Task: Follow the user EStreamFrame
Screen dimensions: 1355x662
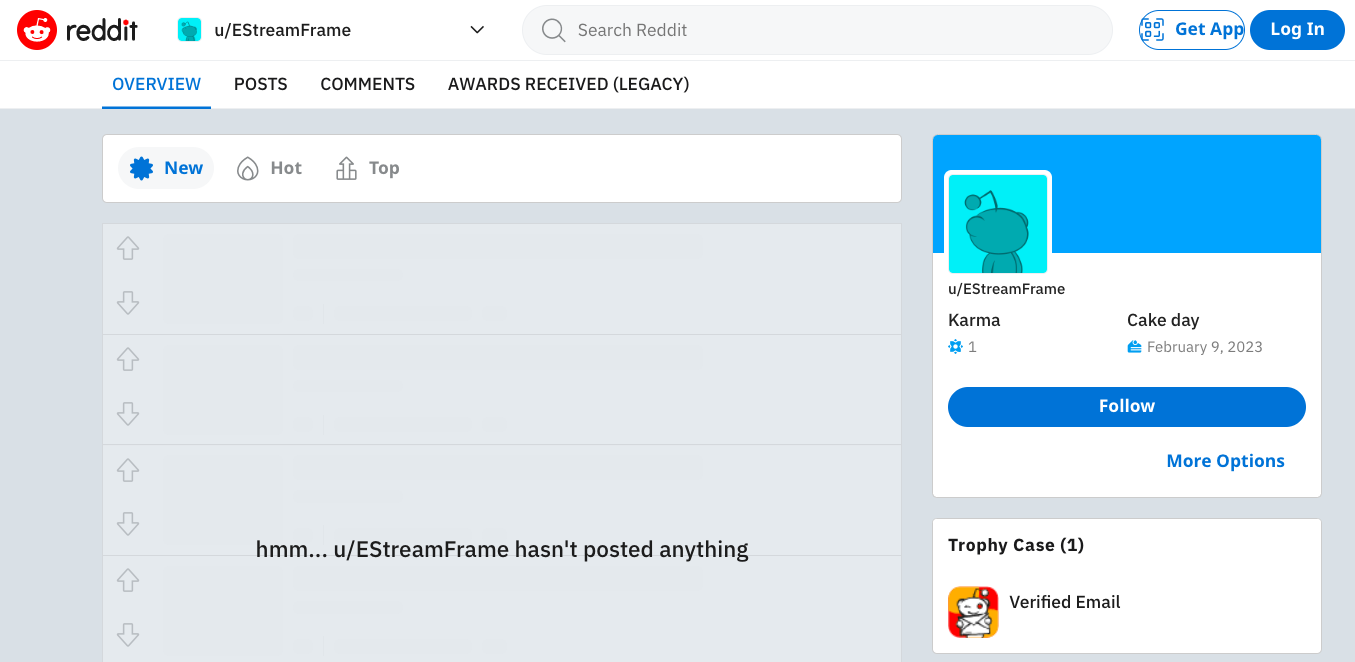Action: [1126, 406]
